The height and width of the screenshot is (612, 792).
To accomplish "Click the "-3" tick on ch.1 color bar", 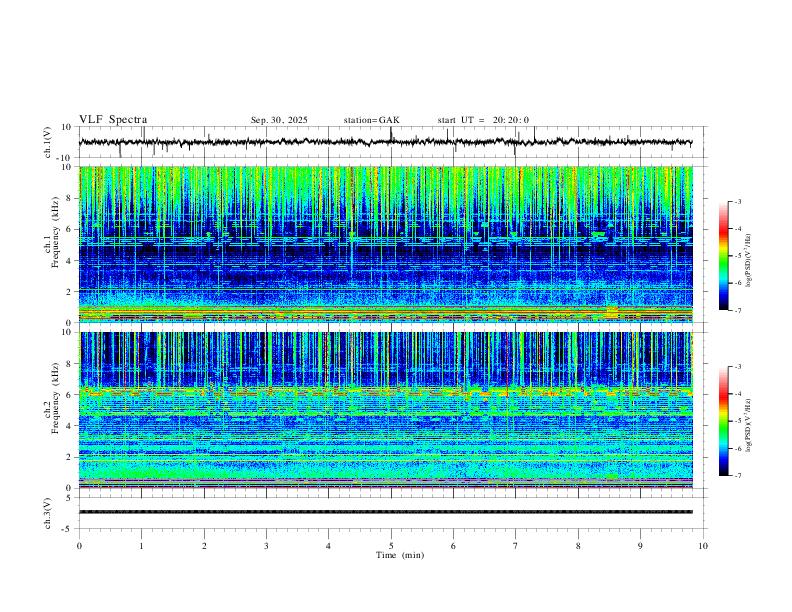I will coord(737,202).
